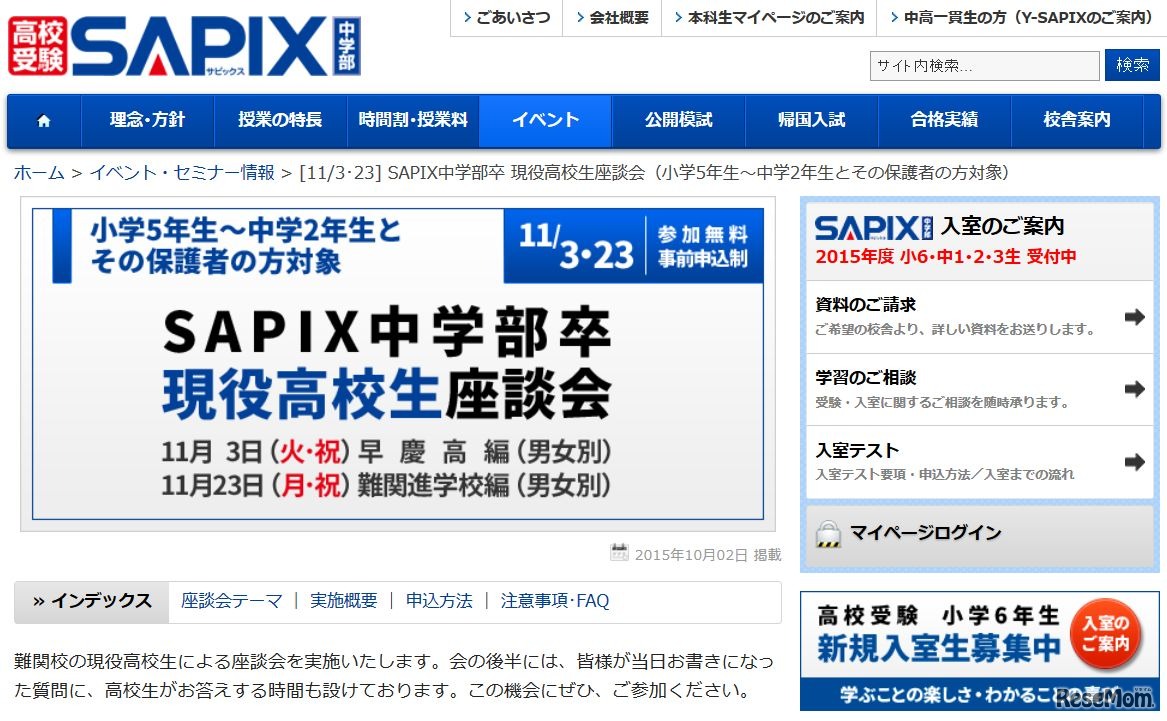The height and width of the screenshot is (721, 1167).
Task: Open the 校舎案内 menu
Action: click(x=1077, y=120)
